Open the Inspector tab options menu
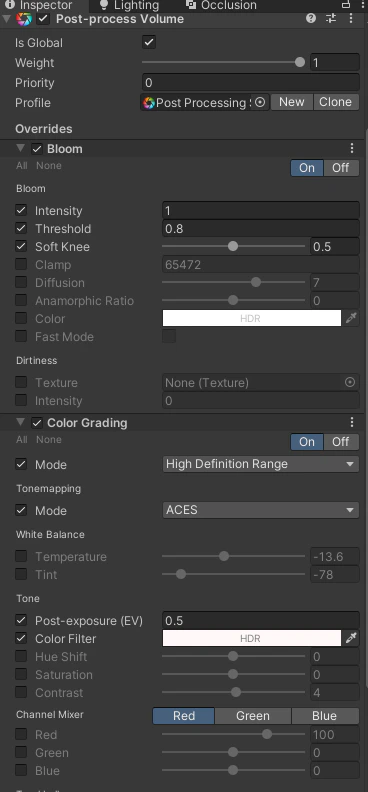The width and height of the screenshot is (368, 792). click(x=362, y=5)
